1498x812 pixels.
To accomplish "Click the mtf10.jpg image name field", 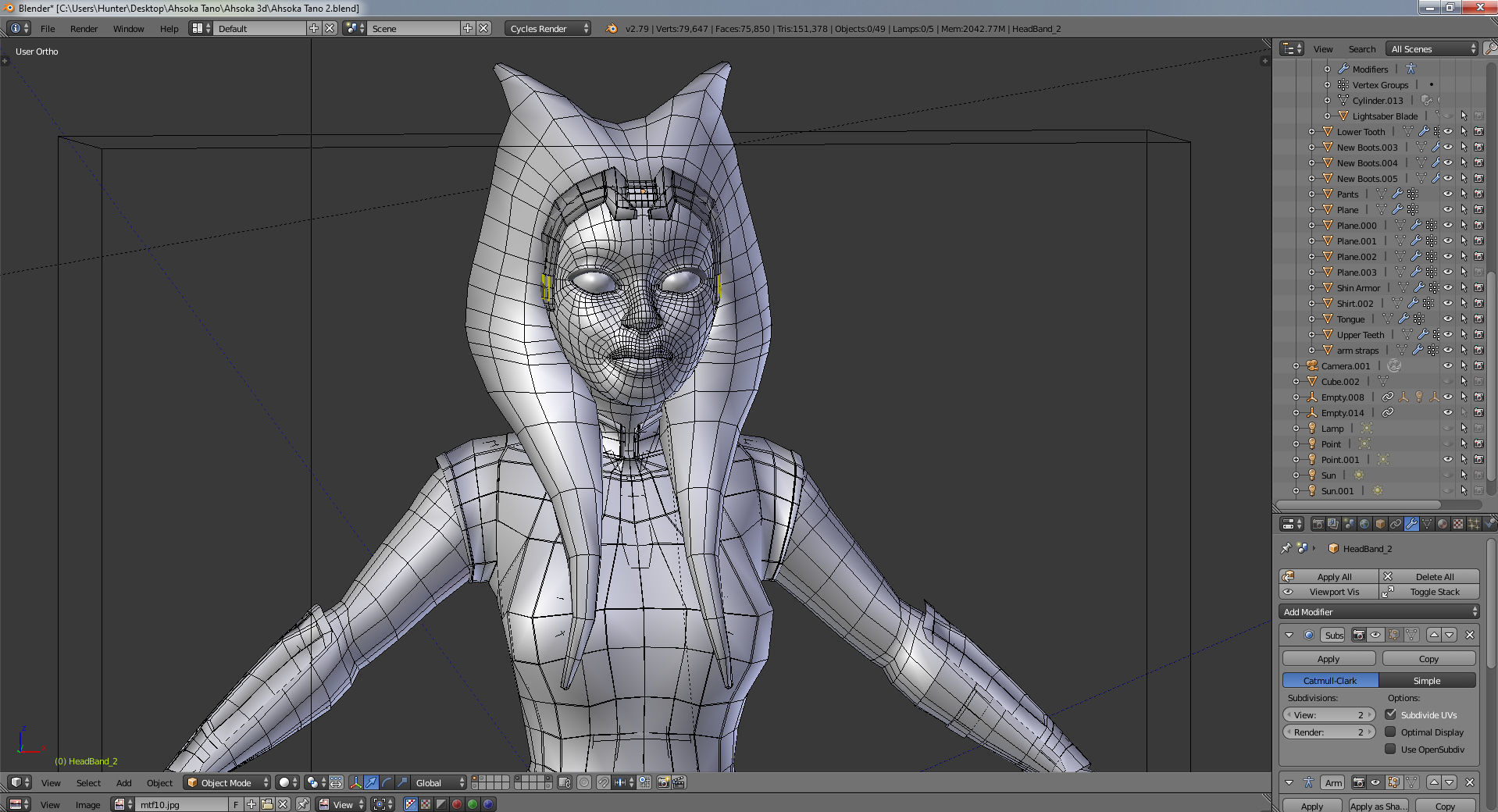I will (182, 804).
